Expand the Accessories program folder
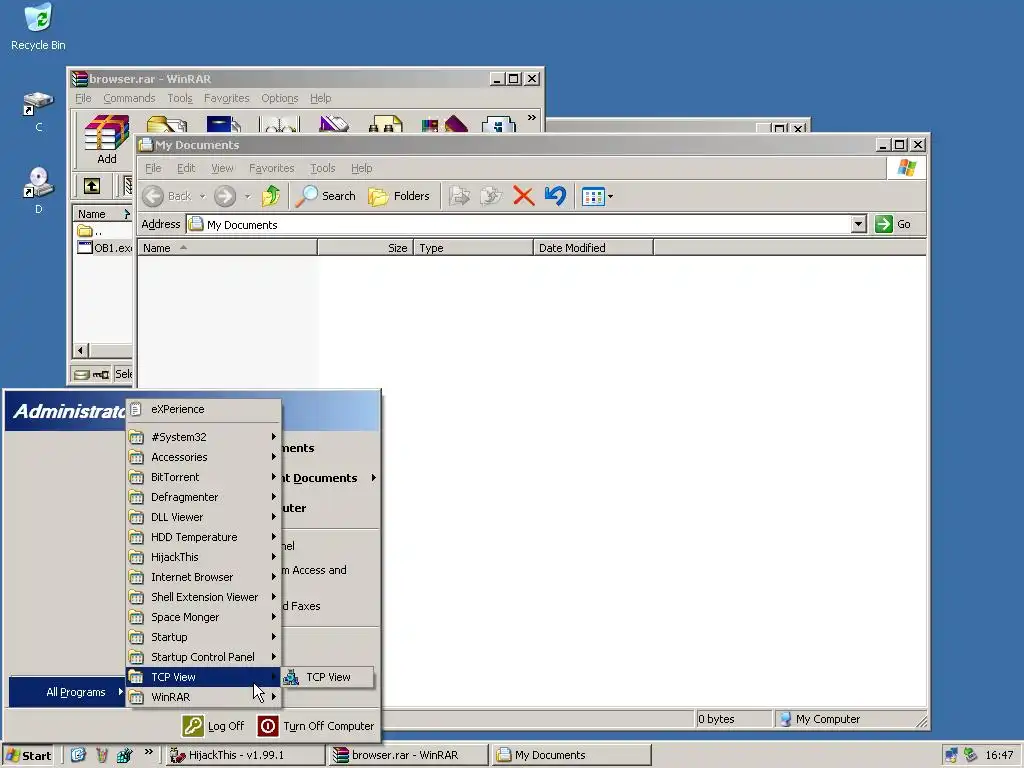 (204, 457)
